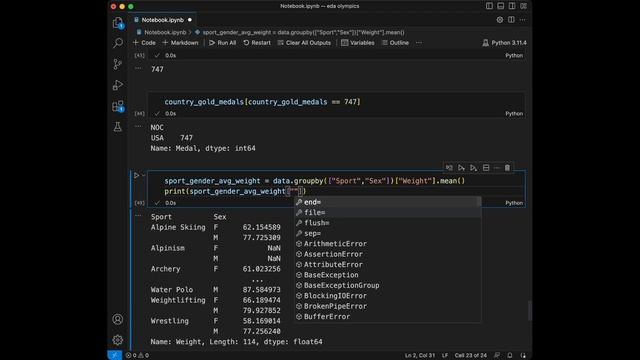This screenshot has width=640, height=360.
Task: Add a new Markdown cell
Action: point(180,42)
